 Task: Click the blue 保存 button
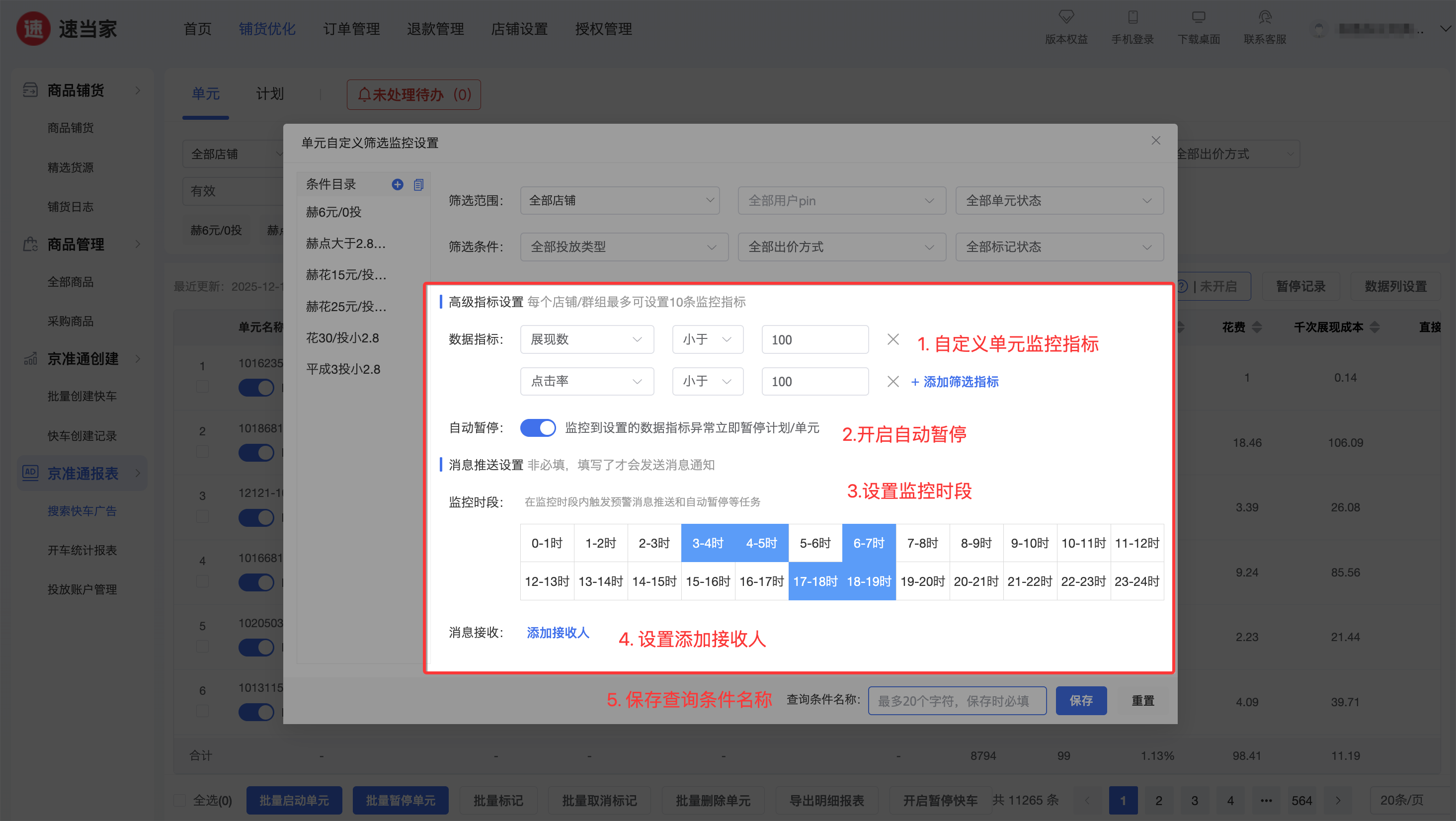[1081, 701]
